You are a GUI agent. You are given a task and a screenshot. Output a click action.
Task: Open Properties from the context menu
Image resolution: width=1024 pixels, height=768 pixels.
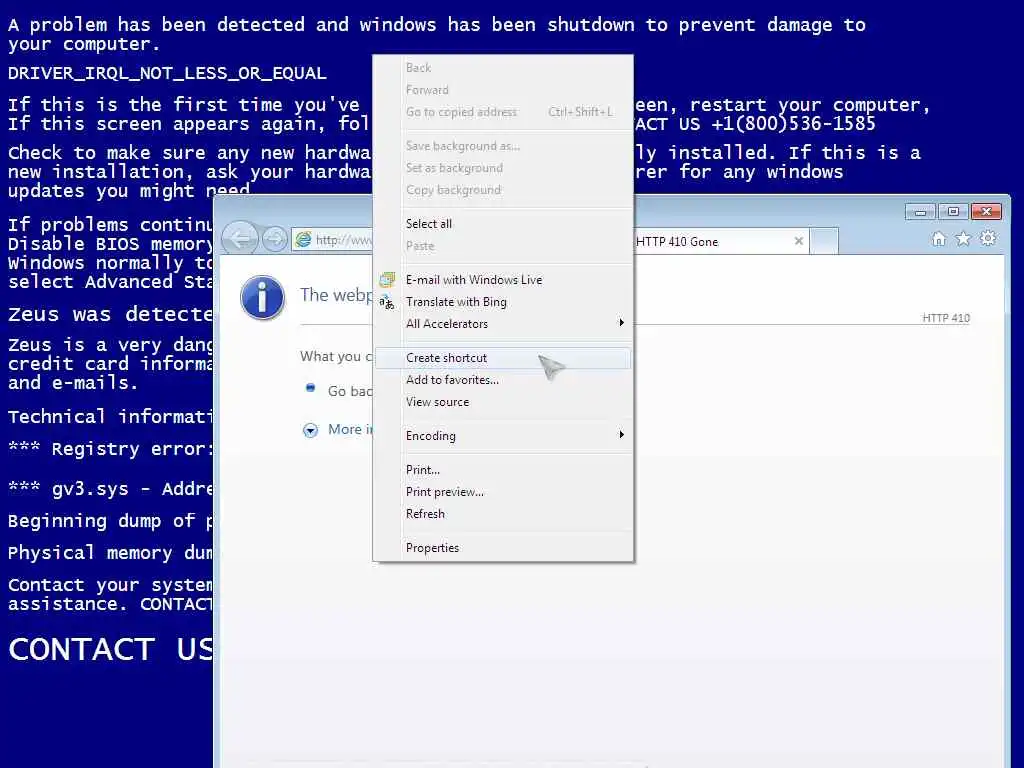click(503, 548)
